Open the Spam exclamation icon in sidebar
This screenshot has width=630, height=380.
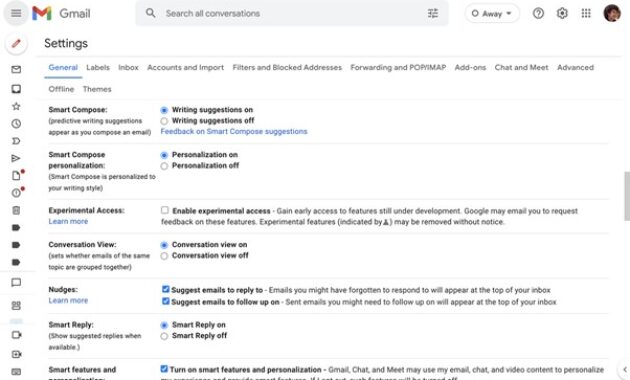pyautogui.click(x=16, y=193)
